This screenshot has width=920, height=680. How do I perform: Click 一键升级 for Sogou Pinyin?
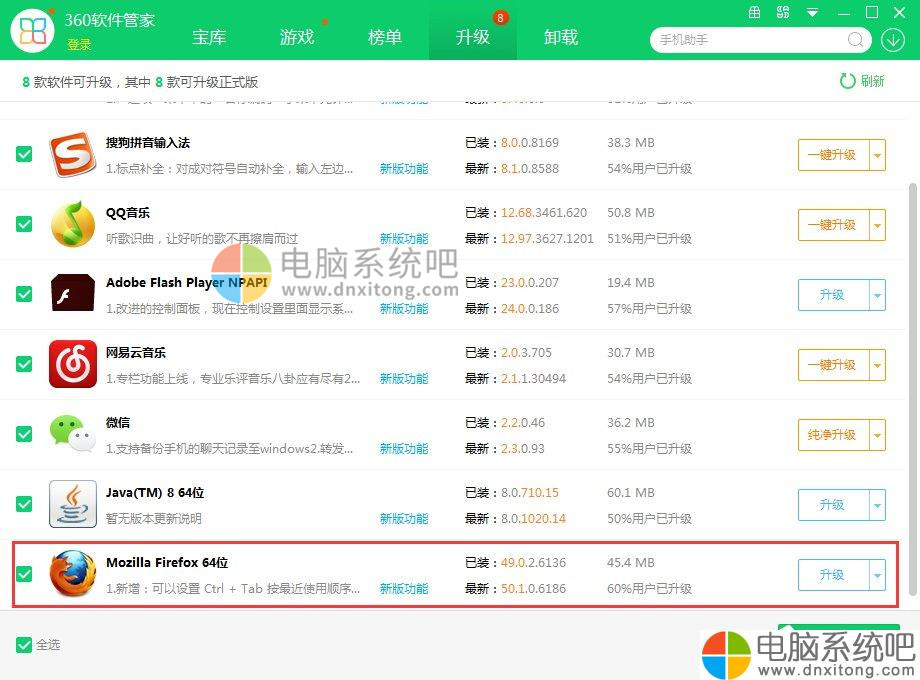(x=833, y=155)
